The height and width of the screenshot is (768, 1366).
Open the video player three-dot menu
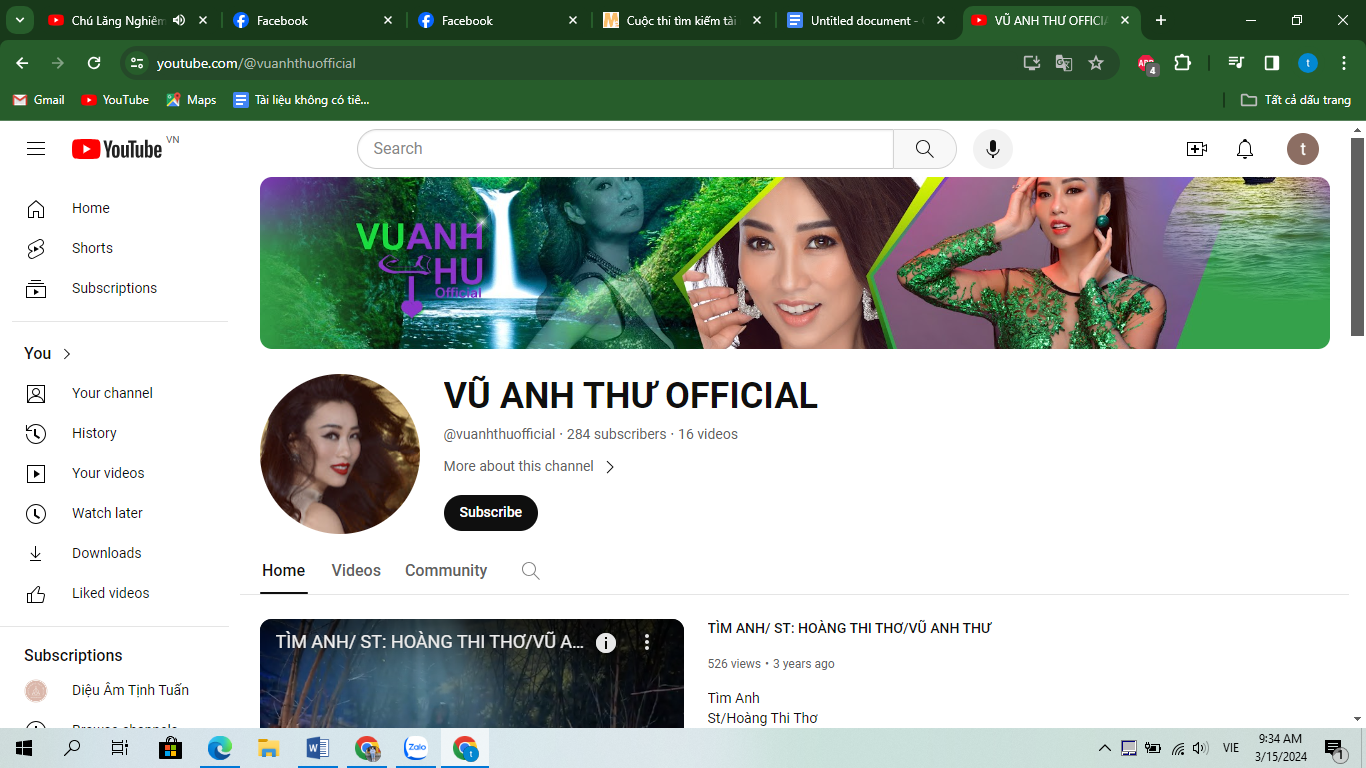pos(647,642)
